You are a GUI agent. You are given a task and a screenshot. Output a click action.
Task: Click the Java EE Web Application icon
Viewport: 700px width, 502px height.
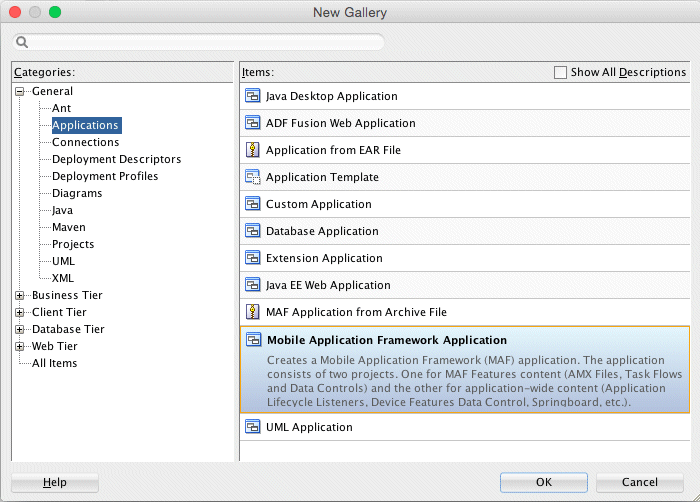click(253, 286)
